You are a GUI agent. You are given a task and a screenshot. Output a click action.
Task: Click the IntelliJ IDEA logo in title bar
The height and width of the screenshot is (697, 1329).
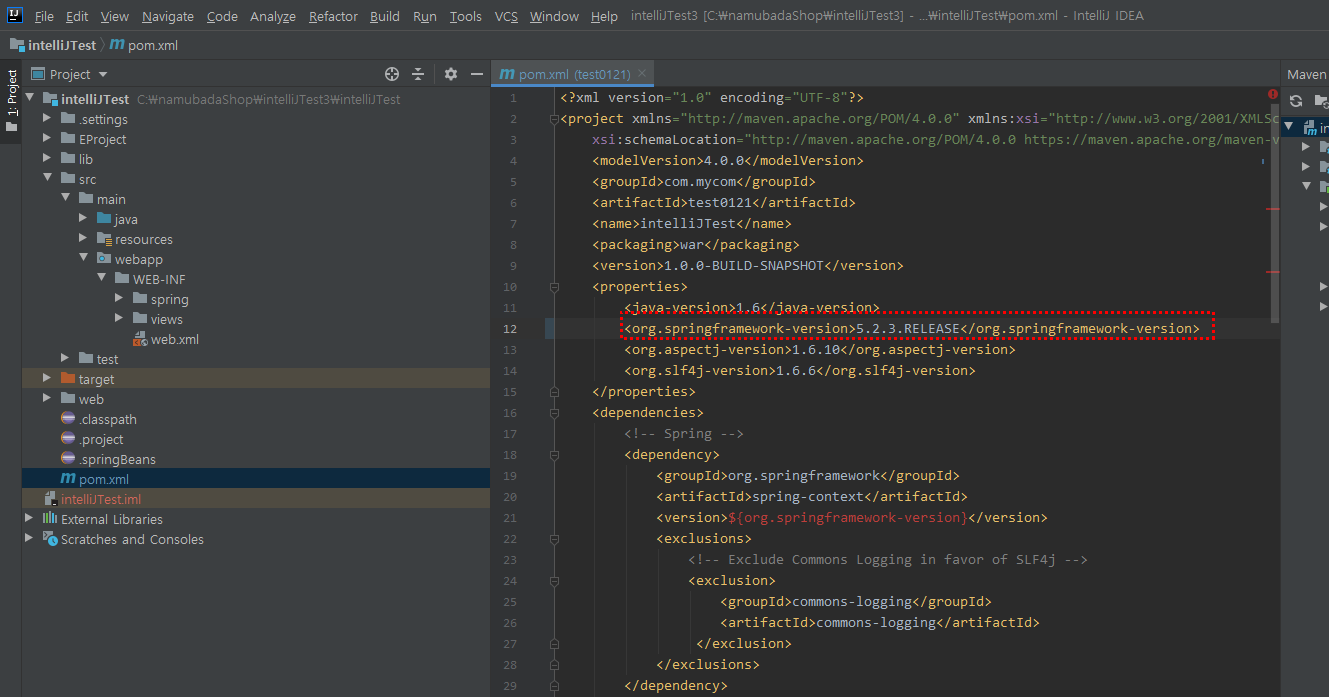[x=15, y=15]
